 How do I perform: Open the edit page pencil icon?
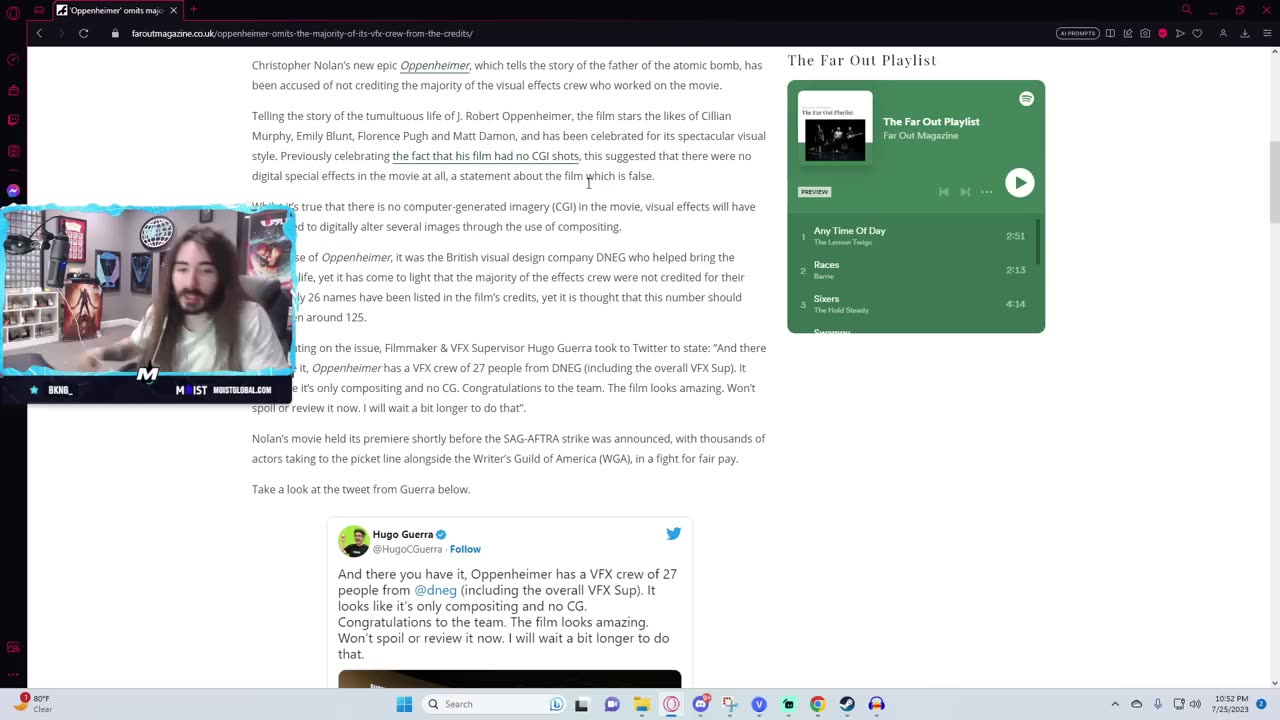[x=1128, y=33]
